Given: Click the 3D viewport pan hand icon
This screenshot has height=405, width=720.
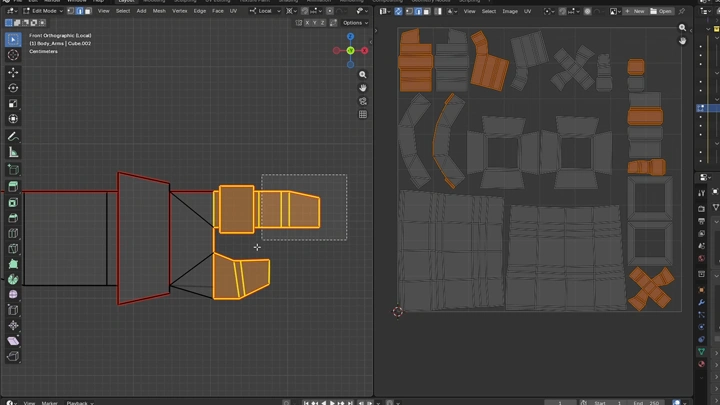Looking at the screenshot, I should pyautogui.click(x=363, y=88).
